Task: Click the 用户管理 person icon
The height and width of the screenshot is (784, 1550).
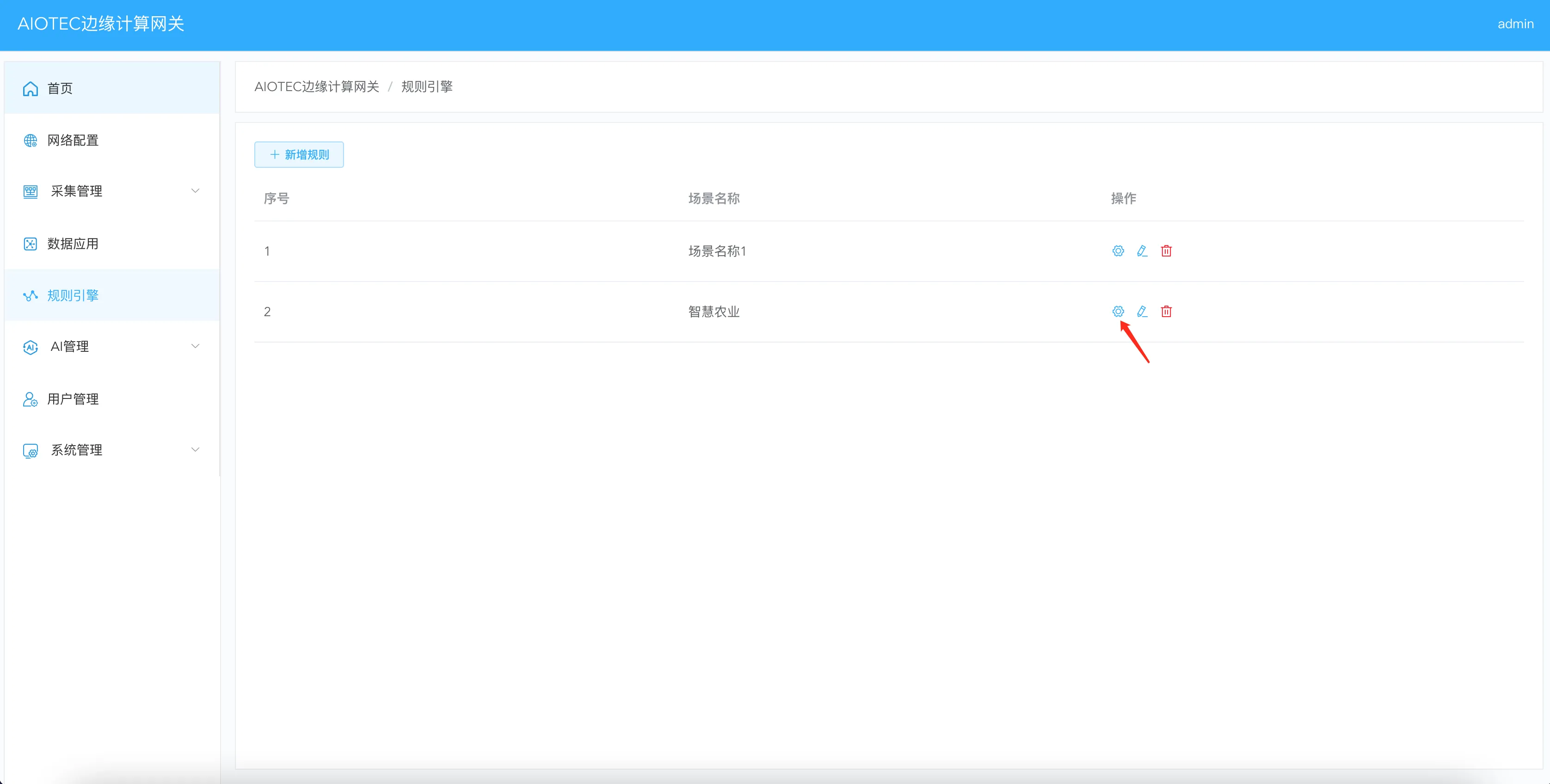Action: pyautogui.click(x=30, y=399)
